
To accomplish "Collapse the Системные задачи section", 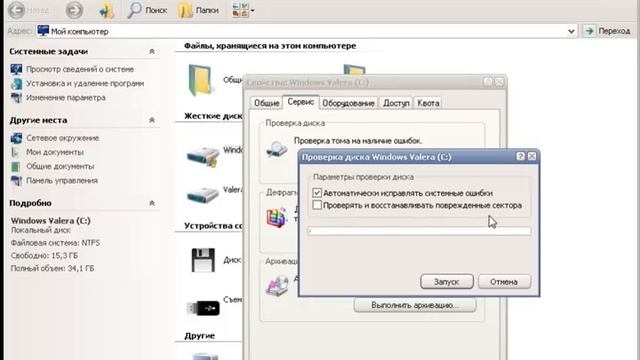I will click(152, 51).
